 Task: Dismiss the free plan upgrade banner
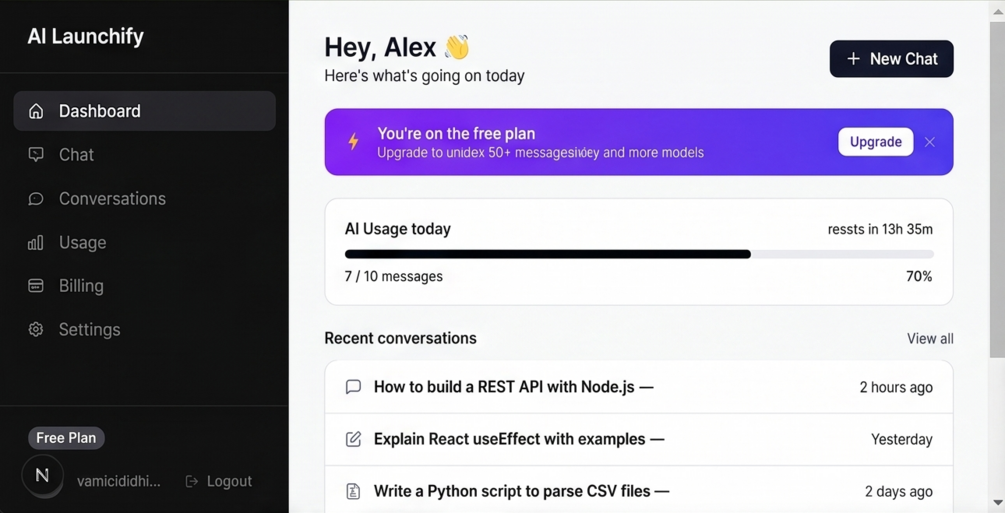point(929,142)
